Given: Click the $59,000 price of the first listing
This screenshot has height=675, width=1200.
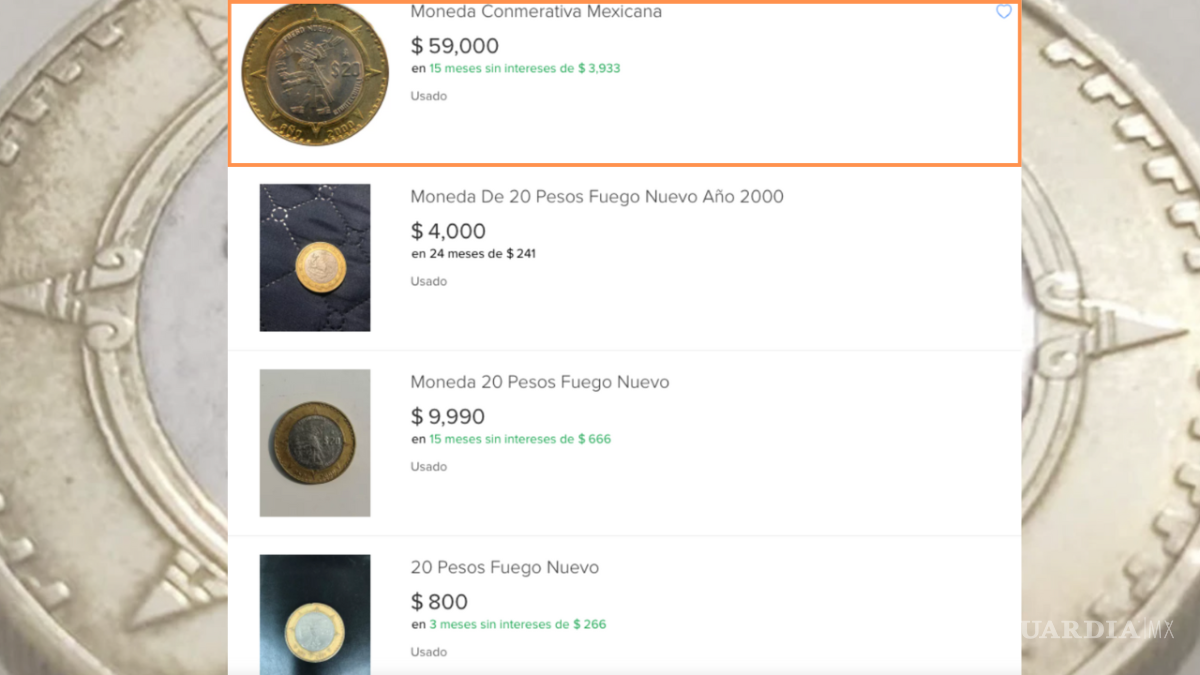Looking at the screenshot, I should tap(455, 45).
